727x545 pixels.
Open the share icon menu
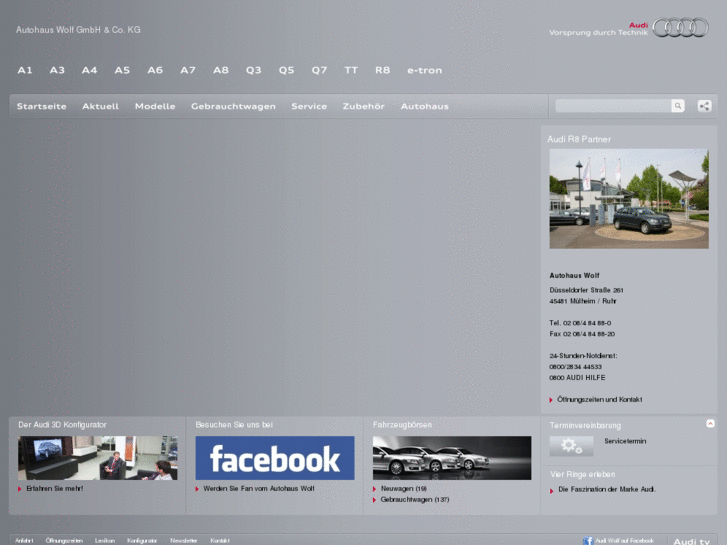[x=704, y=106]
